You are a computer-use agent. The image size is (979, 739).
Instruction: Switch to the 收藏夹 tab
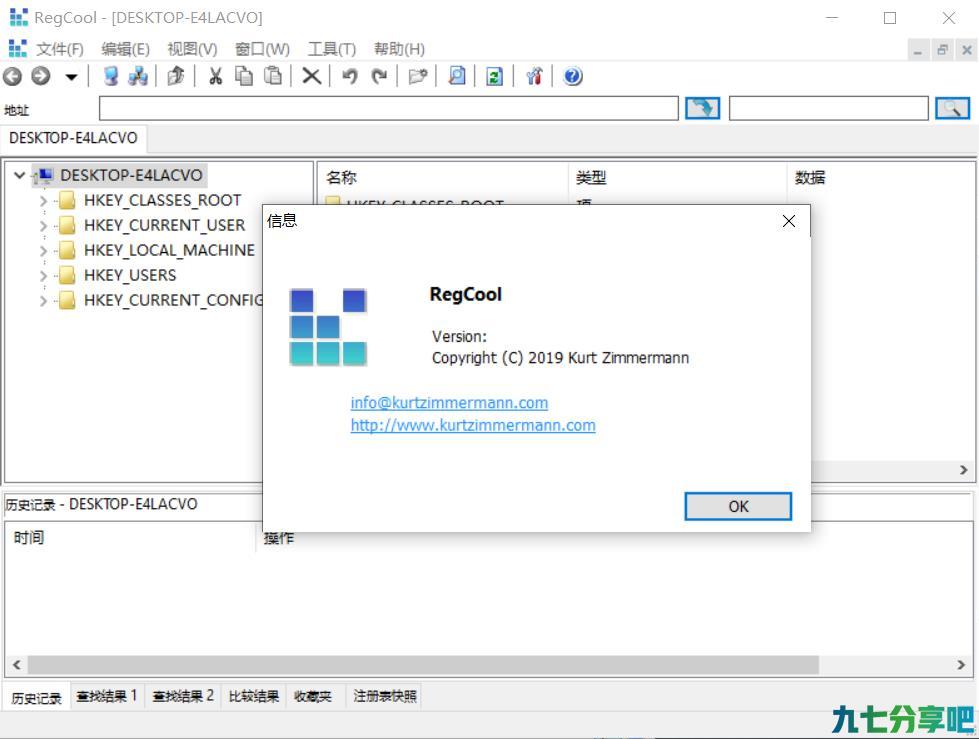click(x=313, y=696)
